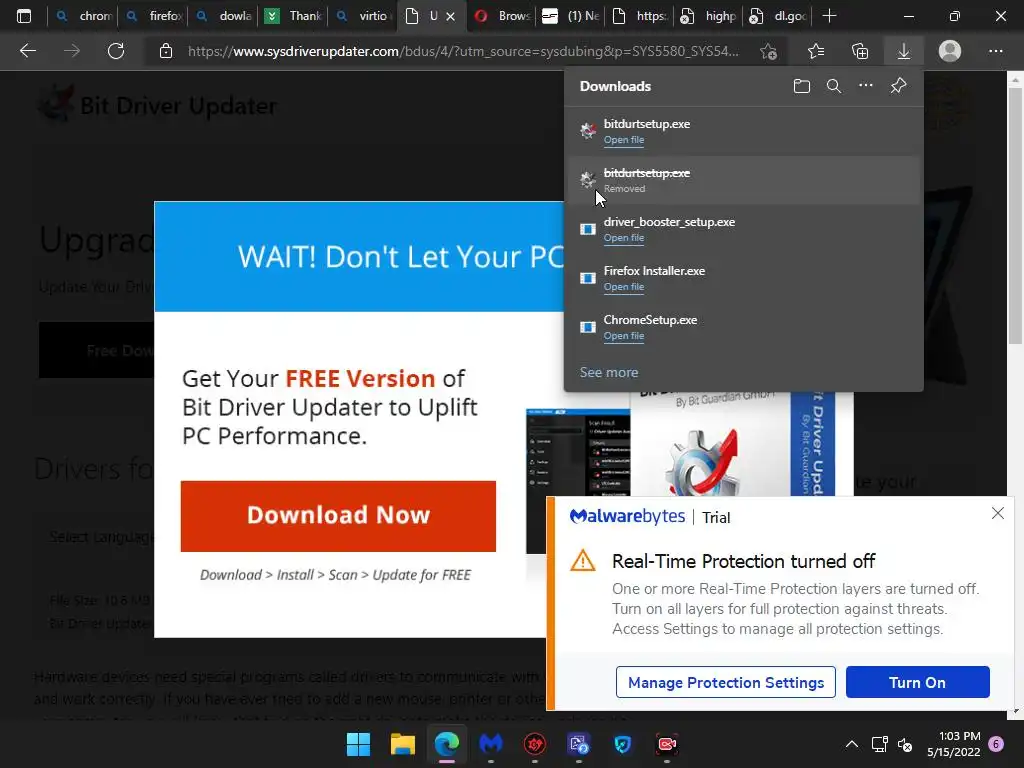The image size is (1024, 768).
Task: Click the muted volume tray icon
Action: click(x=905, y=744)
